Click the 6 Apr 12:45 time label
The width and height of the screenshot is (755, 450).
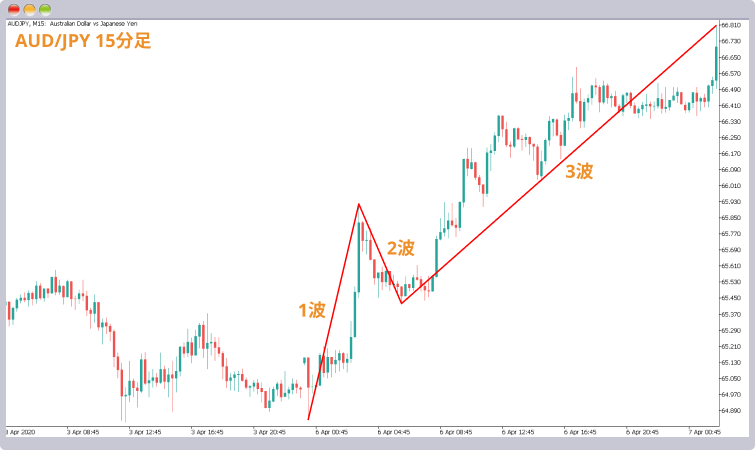(x=518, y=432)
